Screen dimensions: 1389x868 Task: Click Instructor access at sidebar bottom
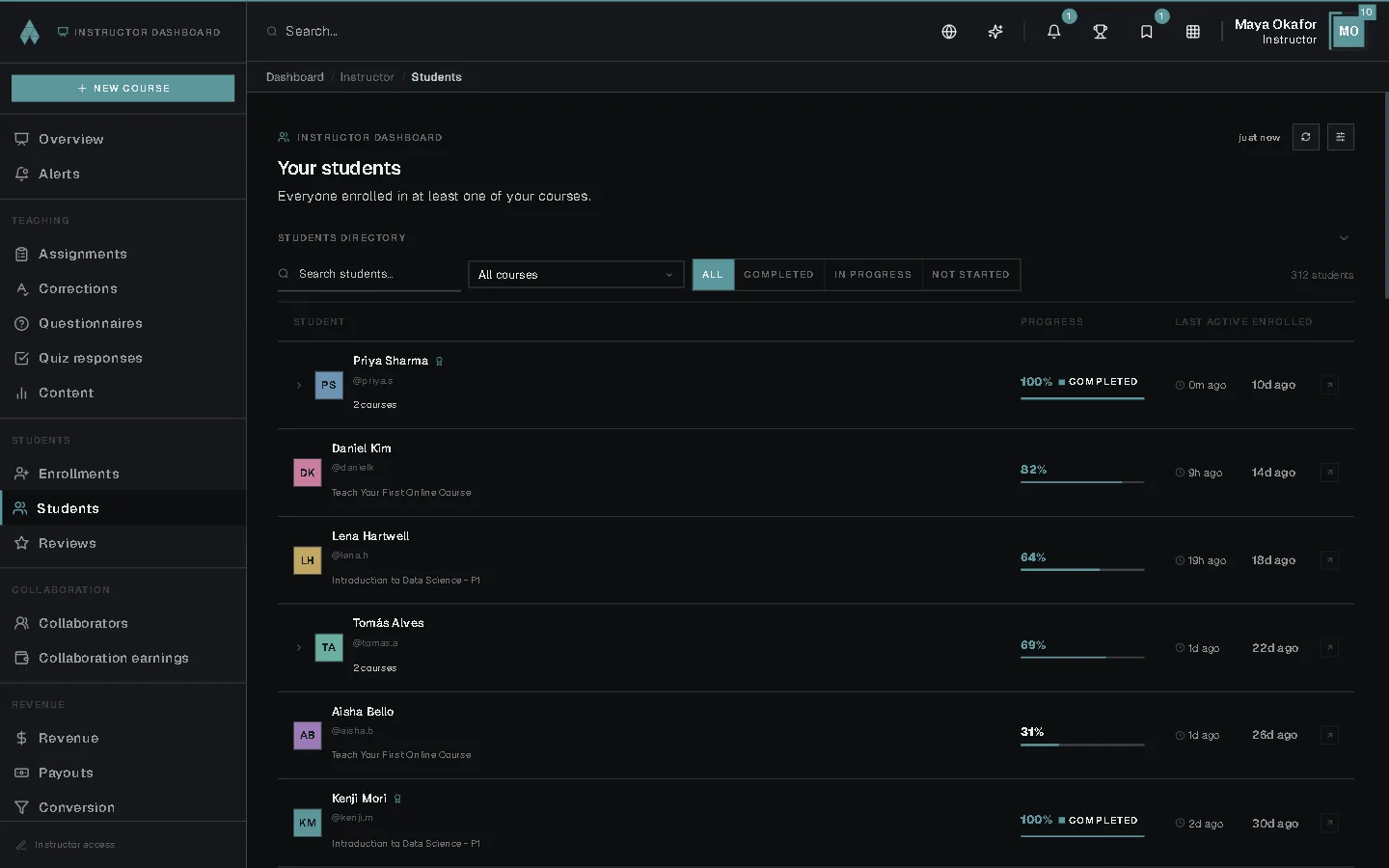pyautogui.click(x=66, y=845)
